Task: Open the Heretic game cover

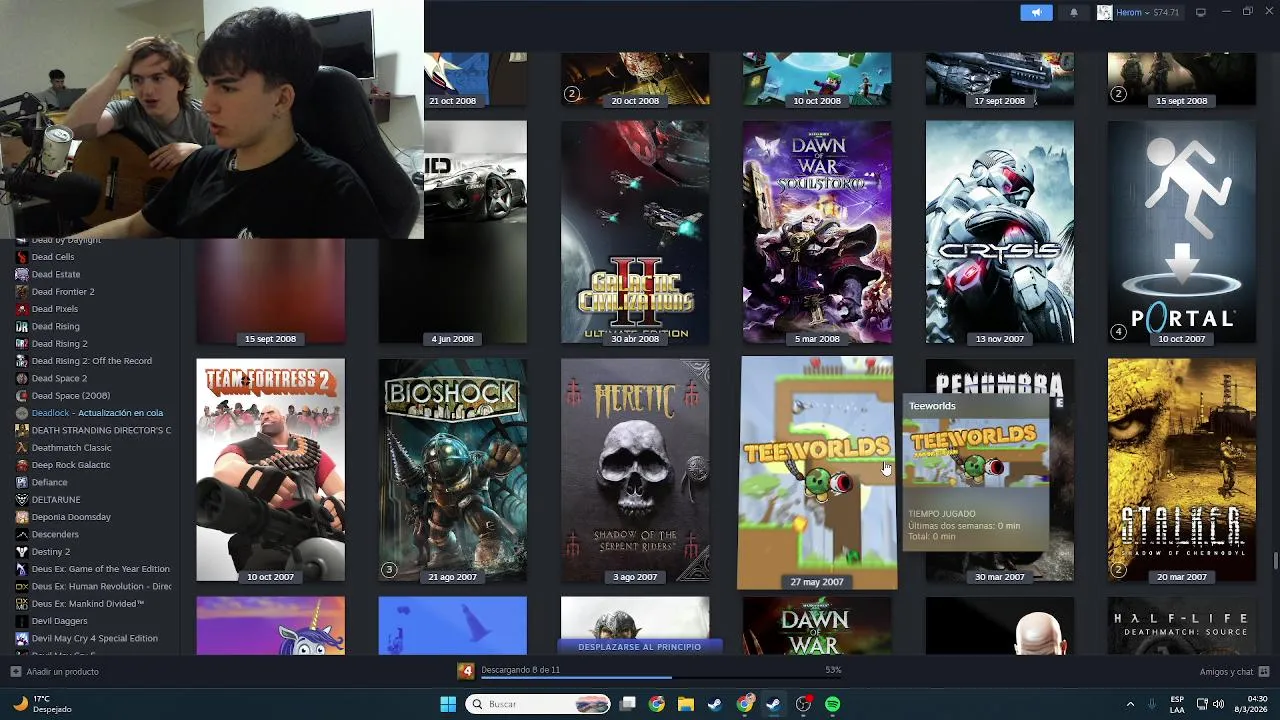Action: (635, 470)
